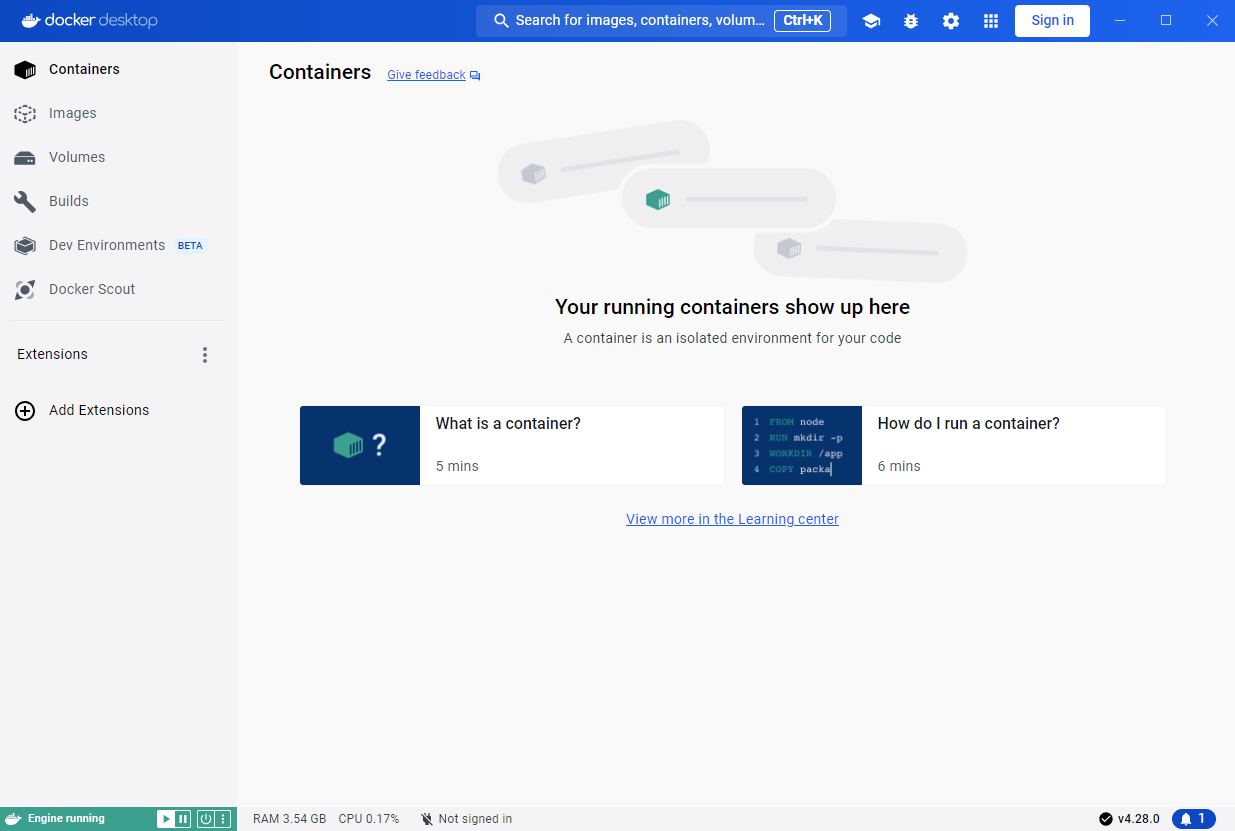Click the v4.28.0 version number
Viewport: 1235px width, 831px height.
tap(1139, 819)
